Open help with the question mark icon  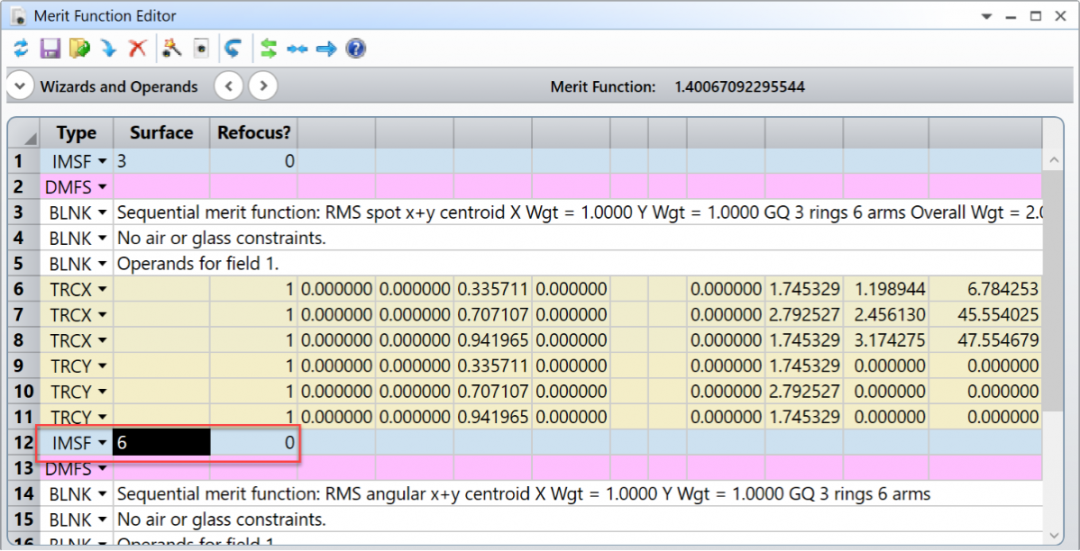pyautogui.click(x=355, y=48)
